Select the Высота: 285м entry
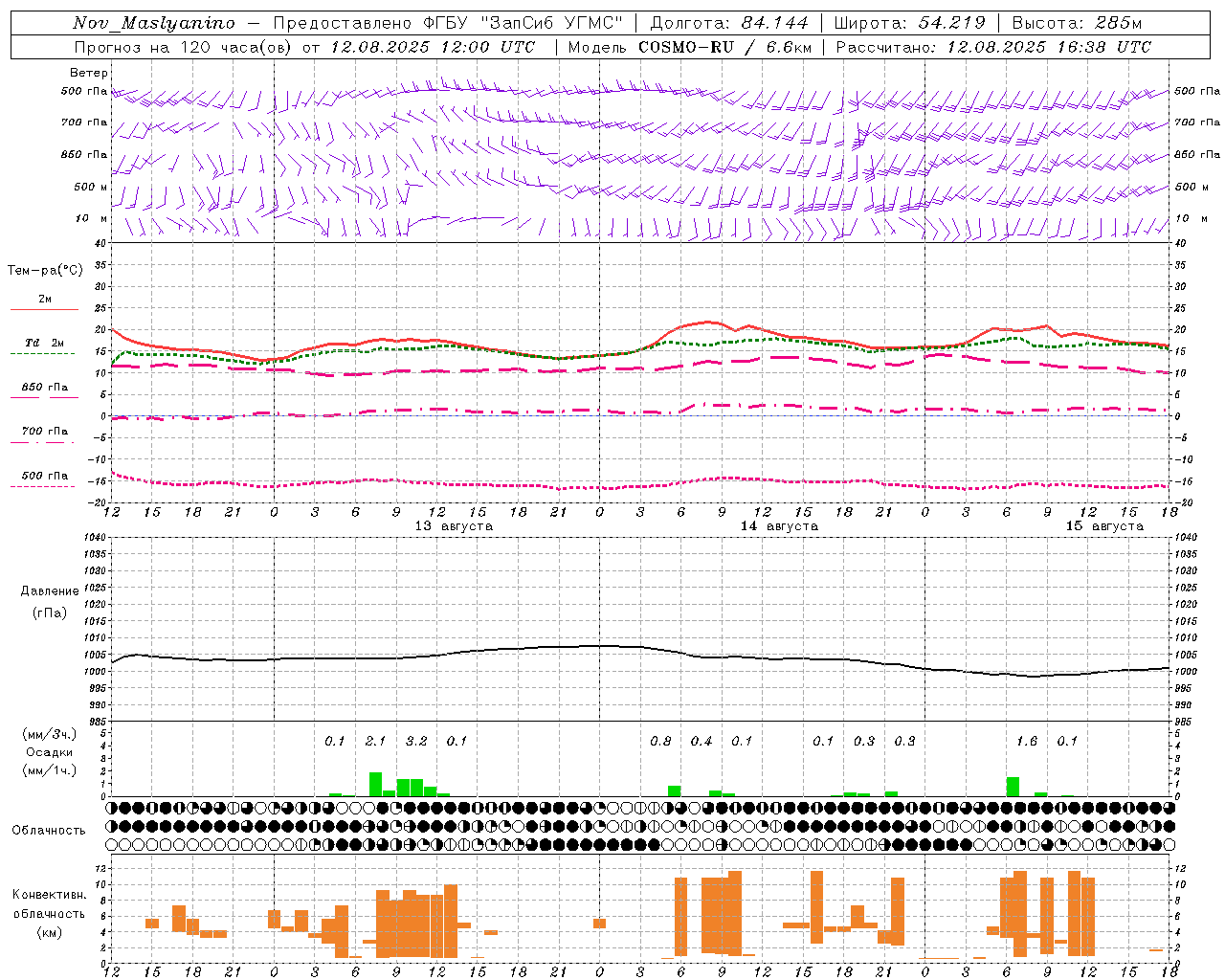 pos(1077,23)
